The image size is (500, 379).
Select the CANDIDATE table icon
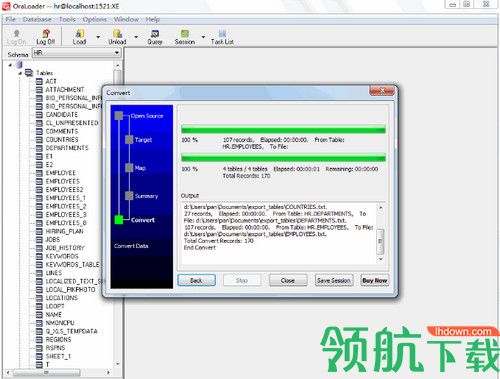(x=39, y=115)
